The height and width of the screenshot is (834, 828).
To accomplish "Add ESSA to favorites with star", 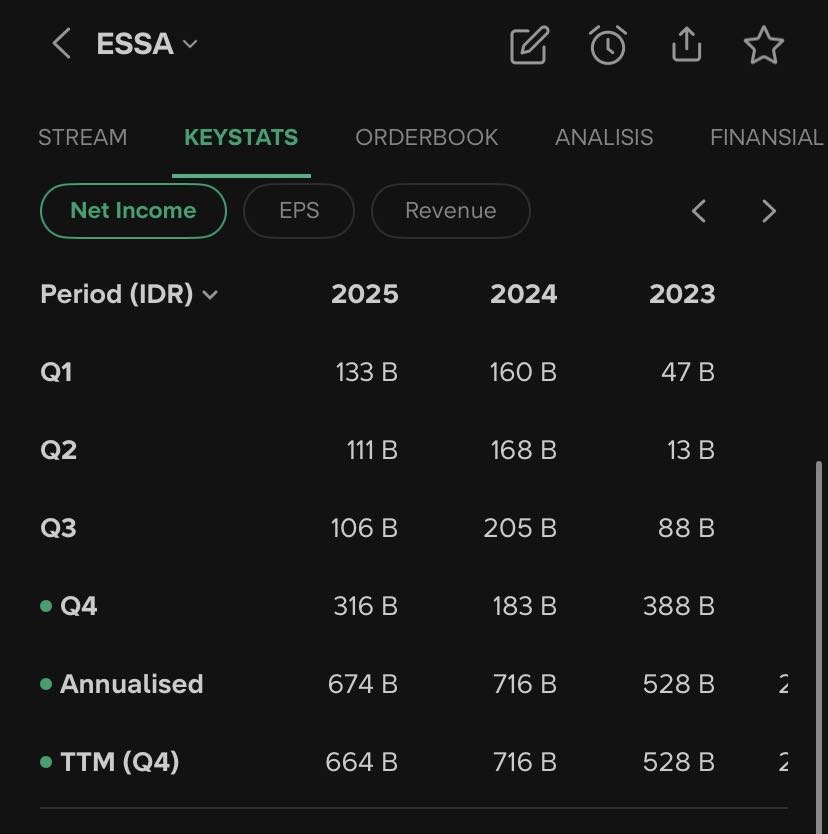I will (764, 45).
